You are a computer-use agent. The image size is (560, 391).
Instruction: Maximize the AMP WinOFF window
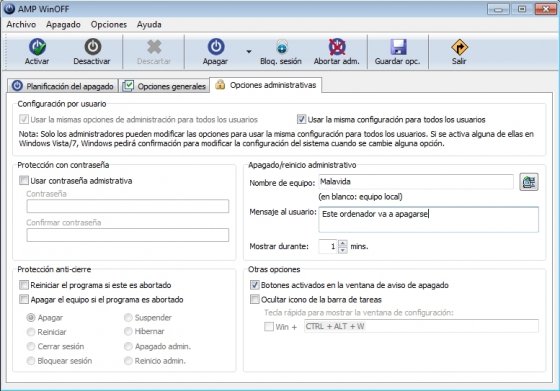coord(522,9)
